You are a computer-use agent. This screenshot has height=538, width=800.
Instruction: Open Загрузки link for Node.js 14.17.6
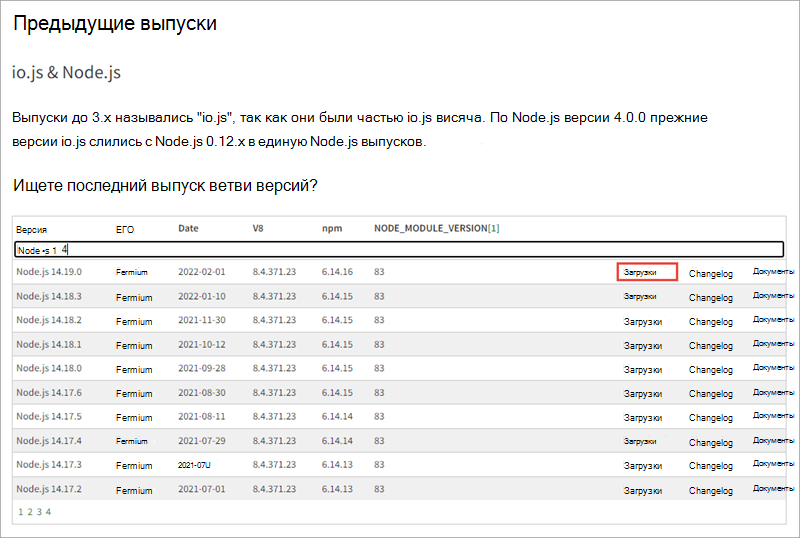[x=643, y=394]
